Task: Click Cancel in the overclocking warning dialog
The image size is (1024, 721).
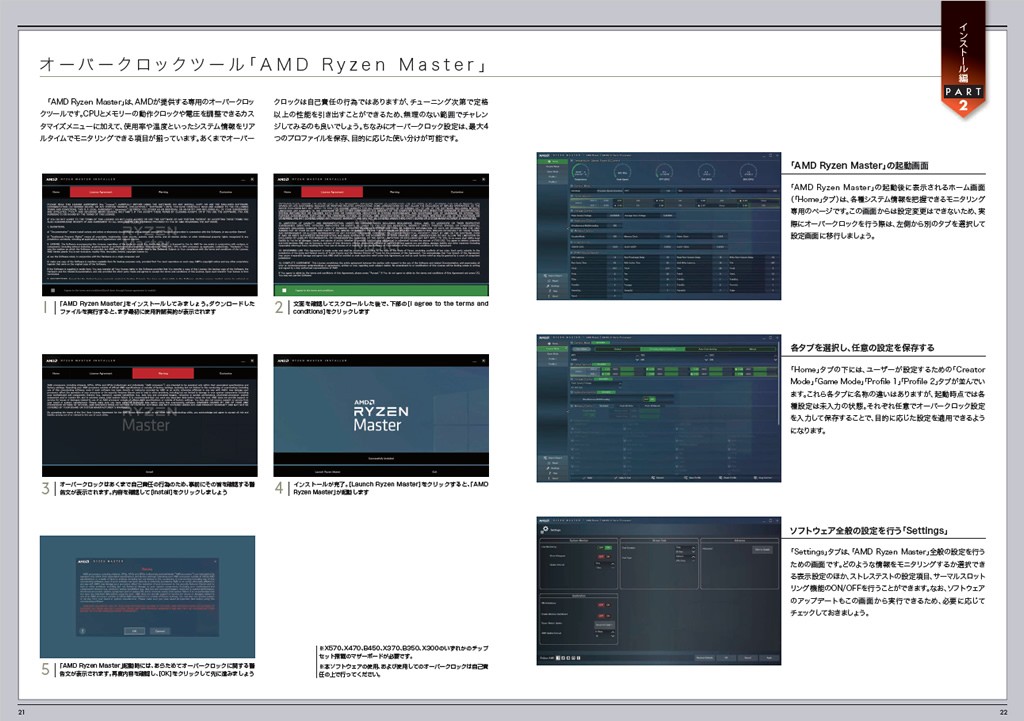Action: tap(160, 631)
